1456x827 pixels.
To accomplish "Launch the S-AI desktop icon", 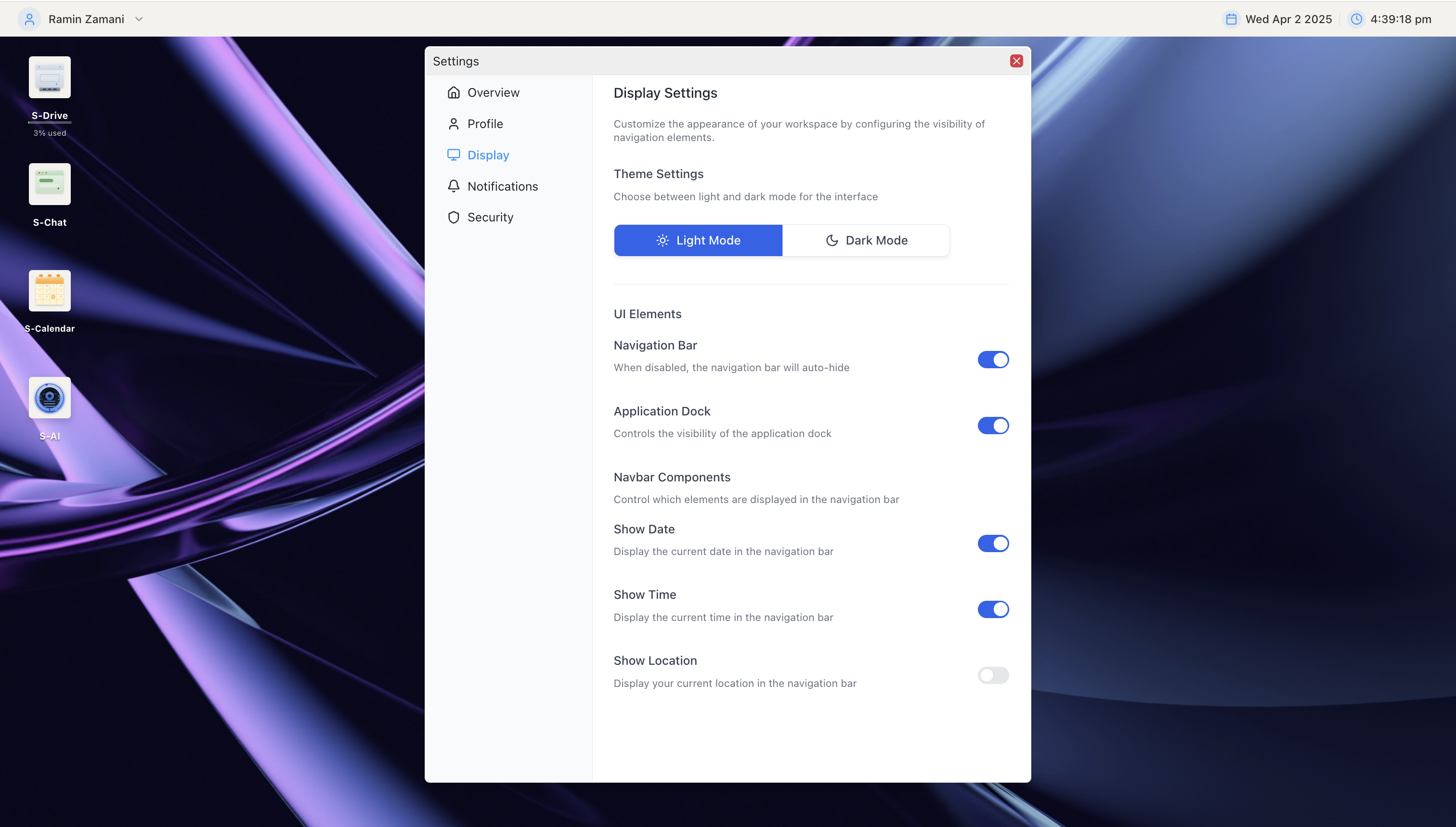I will 50,398.
